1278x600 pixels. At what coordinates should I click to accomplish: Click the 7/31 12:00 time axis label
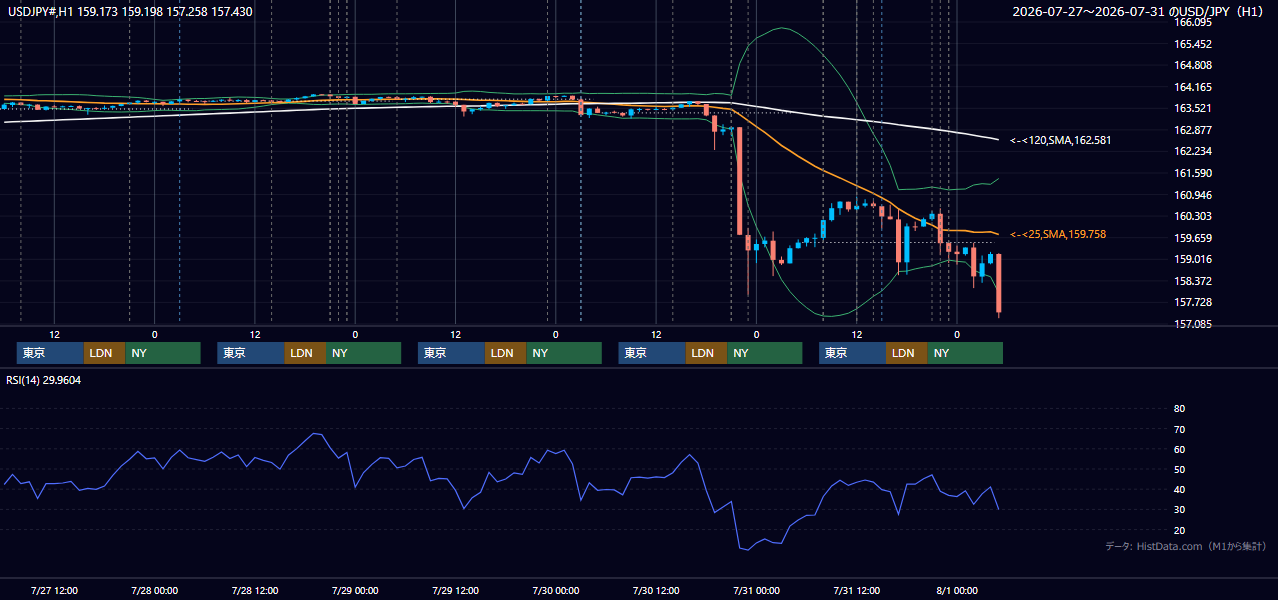(857, 590)
